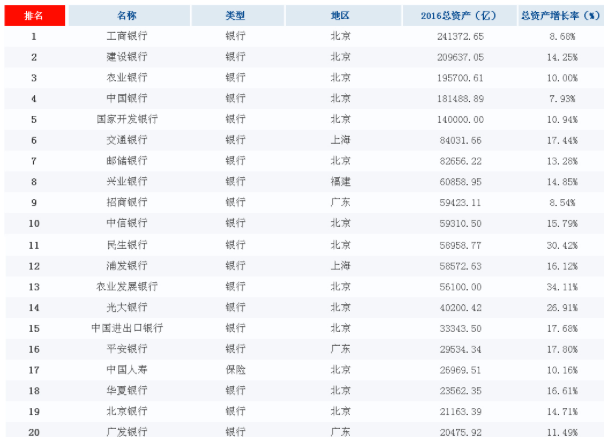The width and height of the screenshot is (616, 447).
Task: Click the 总资产增长率 column header
Action: 561,16
